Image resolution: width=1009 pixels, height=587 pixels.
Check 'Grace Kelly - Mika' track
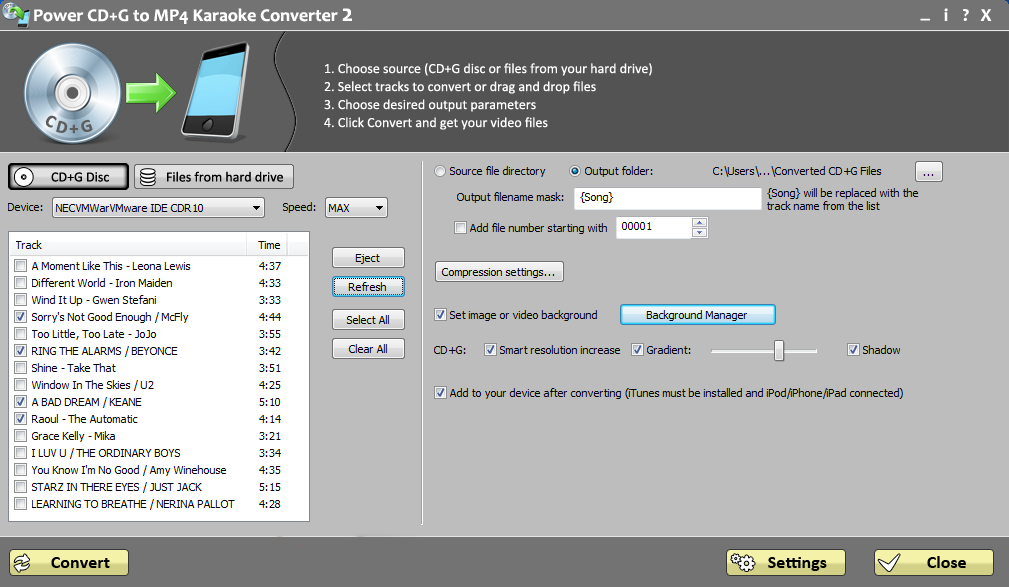(21, 436)
